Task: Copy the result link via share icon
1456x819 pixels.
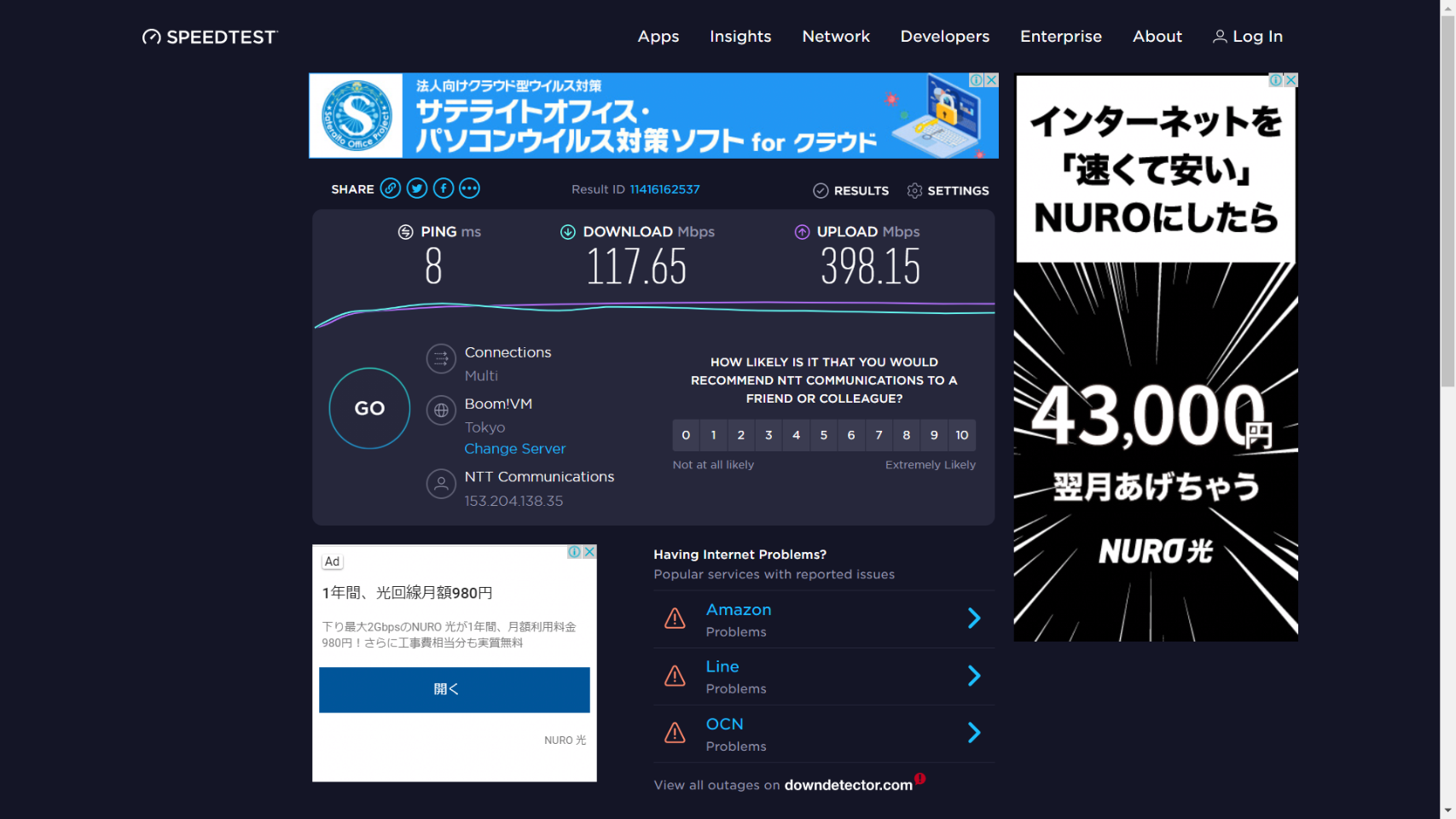Action: click(x=390, y=189)
